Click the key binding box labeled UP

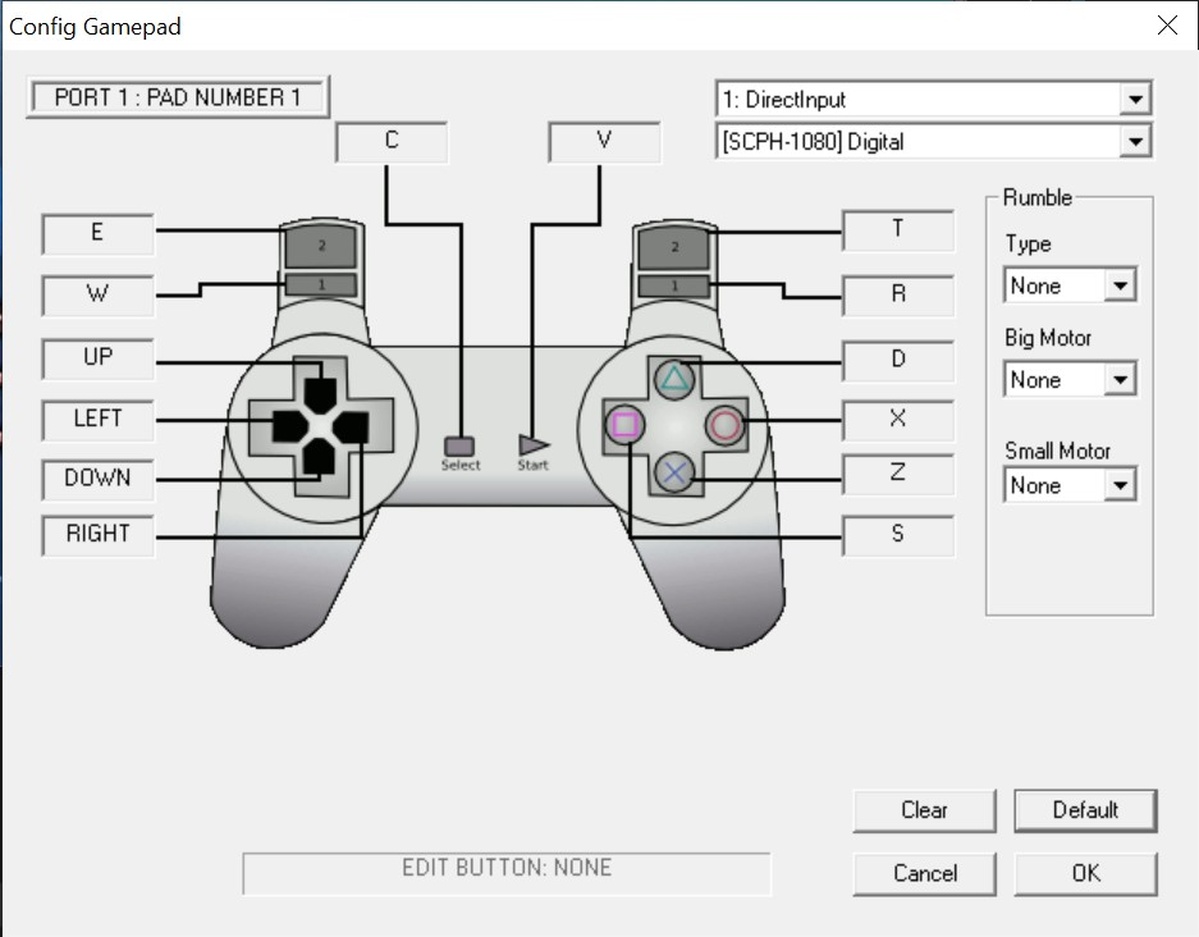[98, 357]
